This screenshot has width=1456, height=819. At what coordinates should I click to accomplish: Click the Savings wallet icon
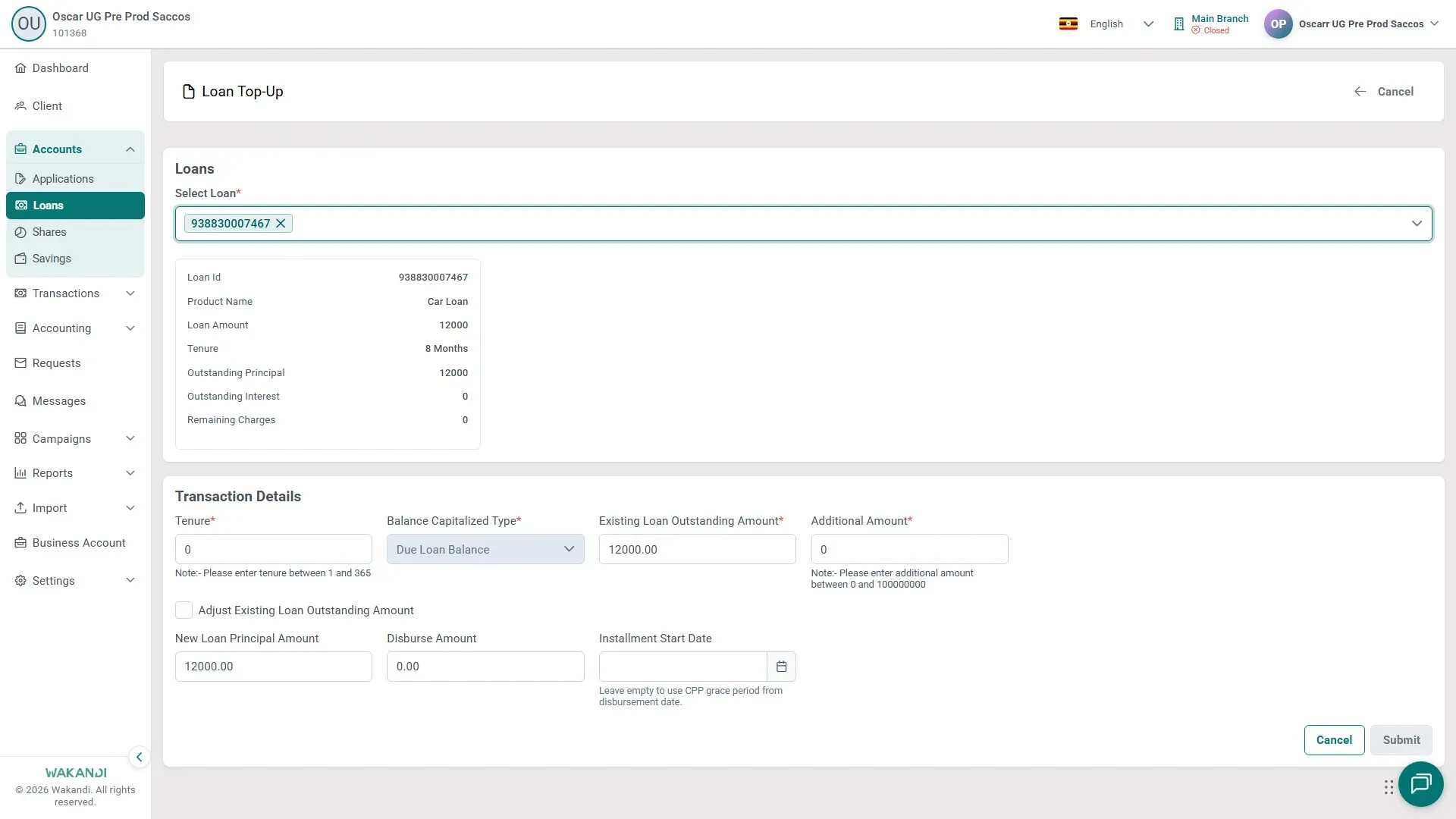click(20, 259)
